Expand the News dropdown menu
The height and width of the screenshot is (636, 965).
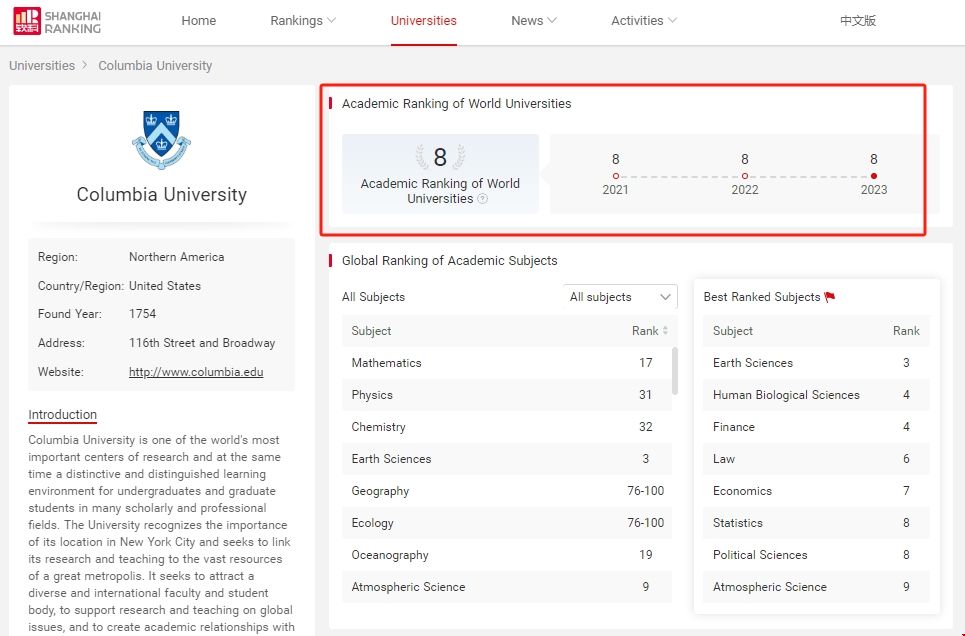[x=532, y=20]
